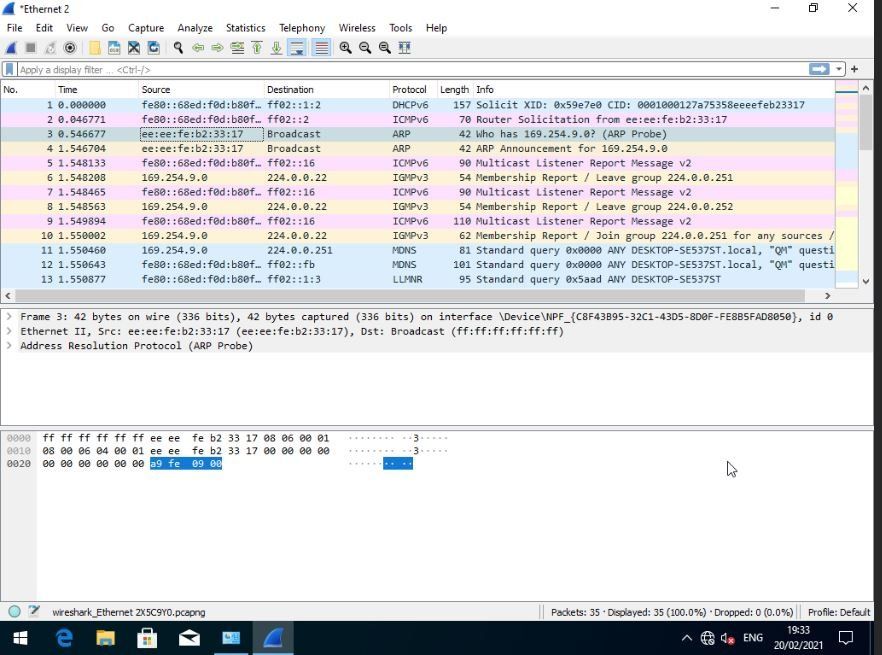
Task: Show hidden system tray icons
Action: pos(686,638)
